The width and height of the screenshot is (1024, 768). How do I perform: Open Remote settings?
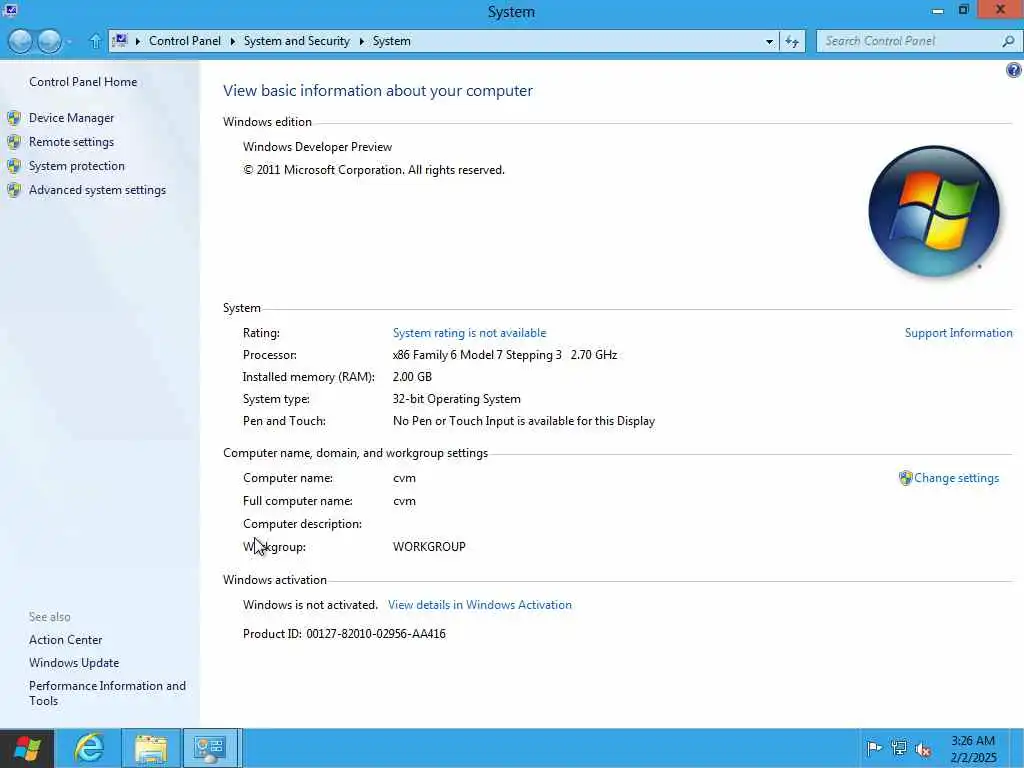click(71, 142)
